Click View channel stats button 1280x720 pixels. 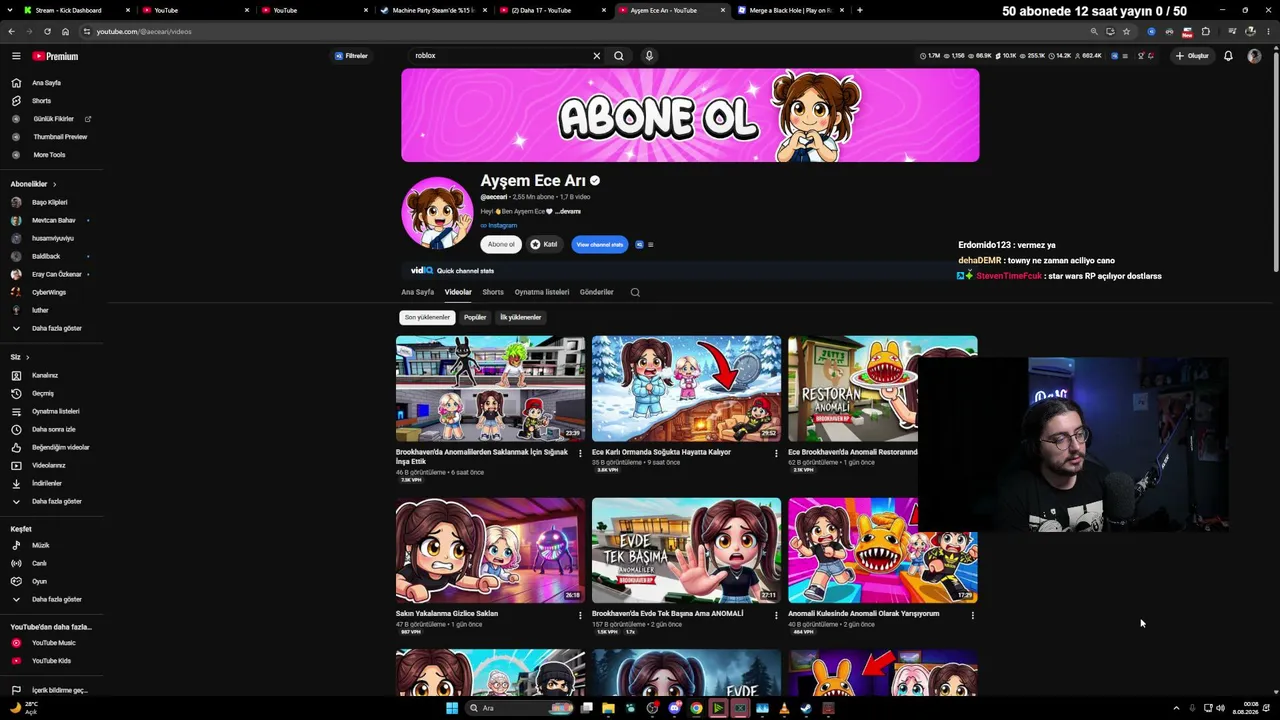[x=600, y=245]
